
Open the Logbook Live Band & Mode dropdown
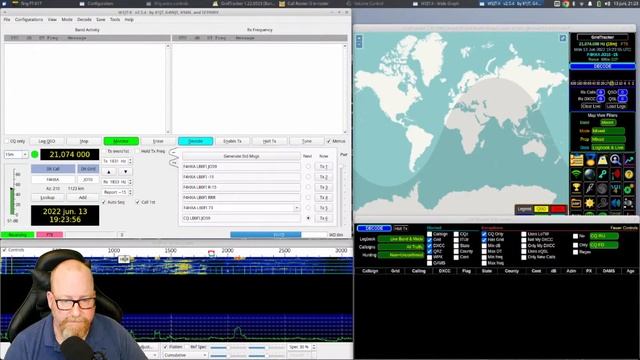(401, 239)
